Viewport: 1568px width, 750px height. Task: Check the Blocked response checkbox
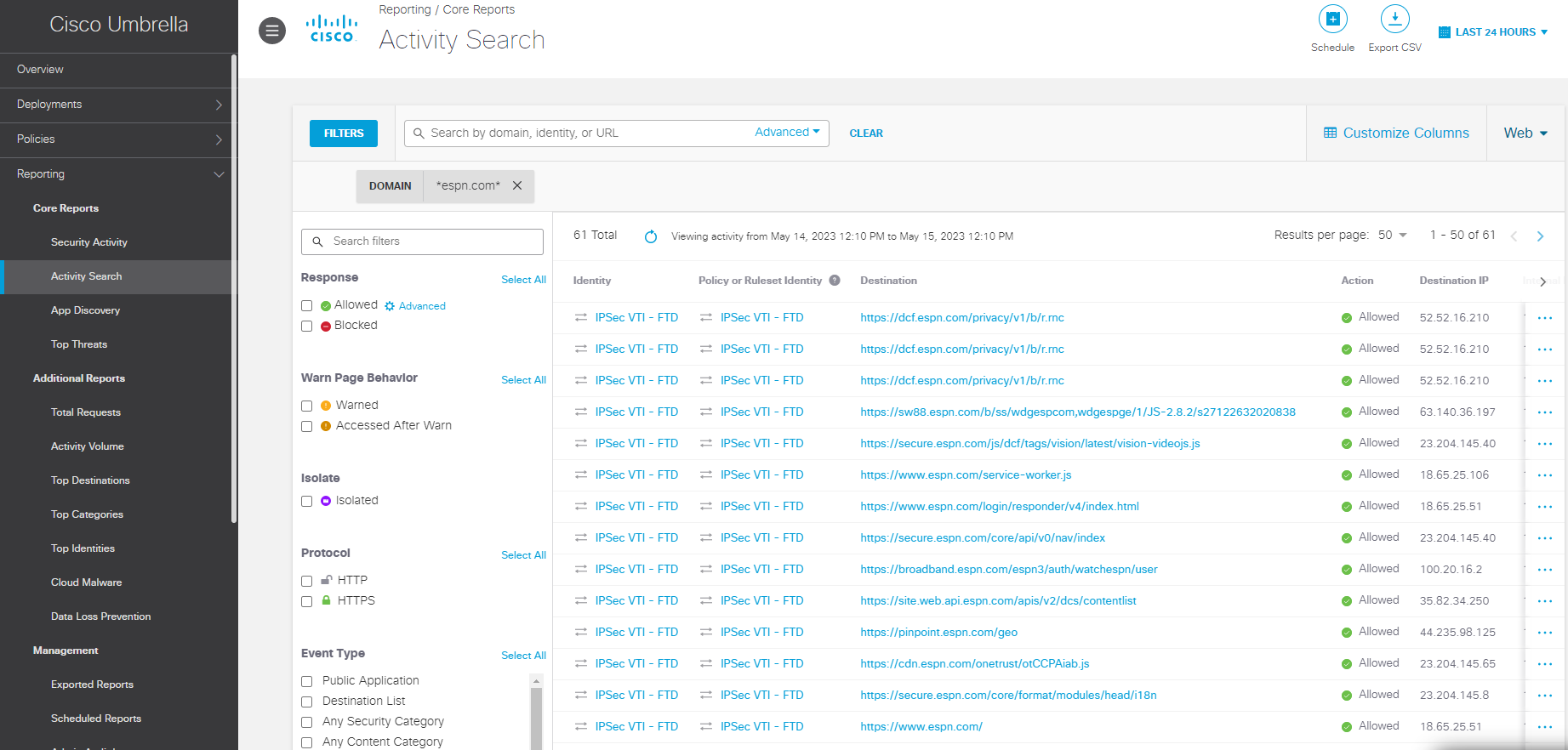pyautogui.click(x=307, y=327)
